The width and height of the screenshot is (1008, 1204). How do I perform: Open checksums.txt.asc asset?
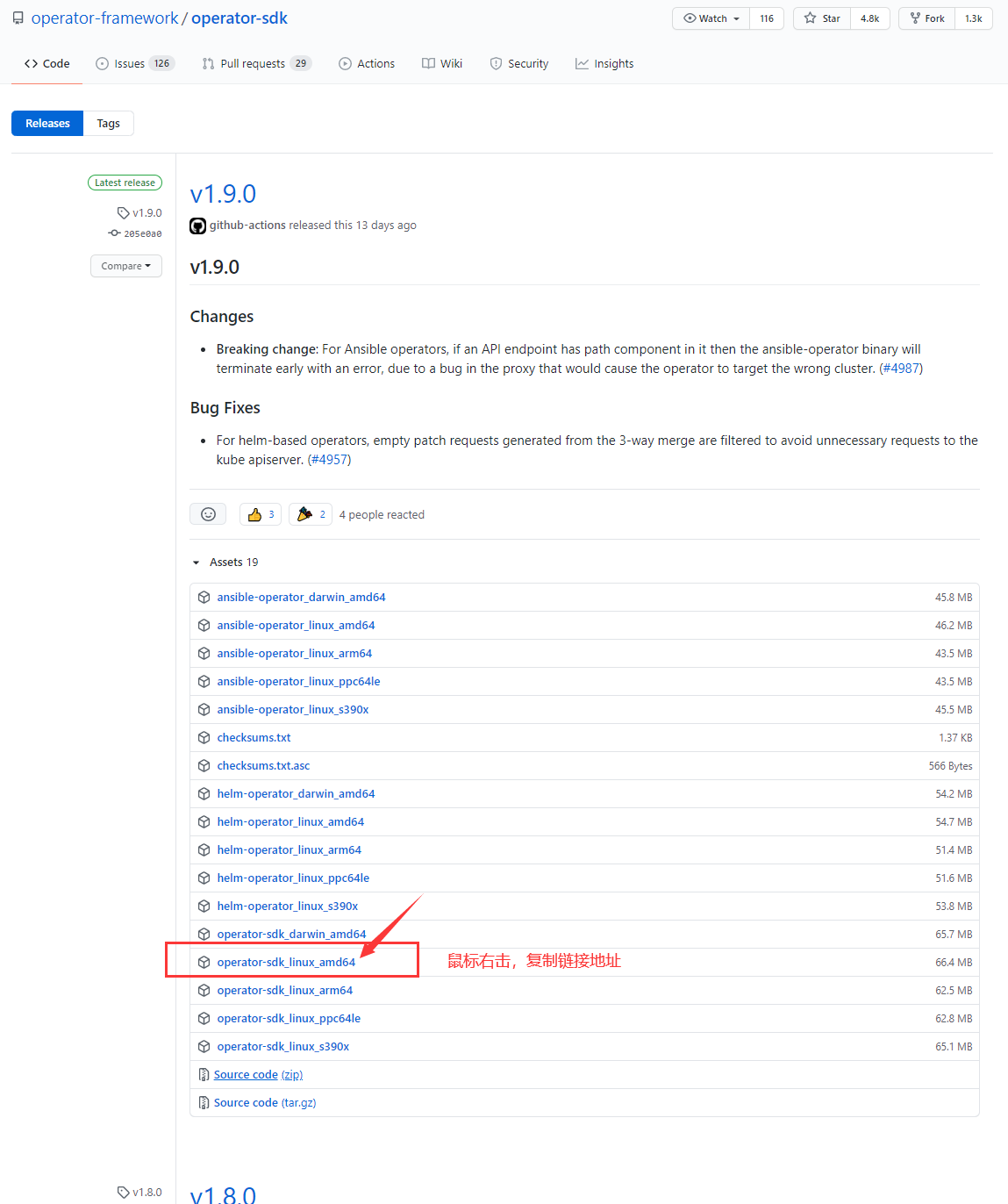point(263,765)
